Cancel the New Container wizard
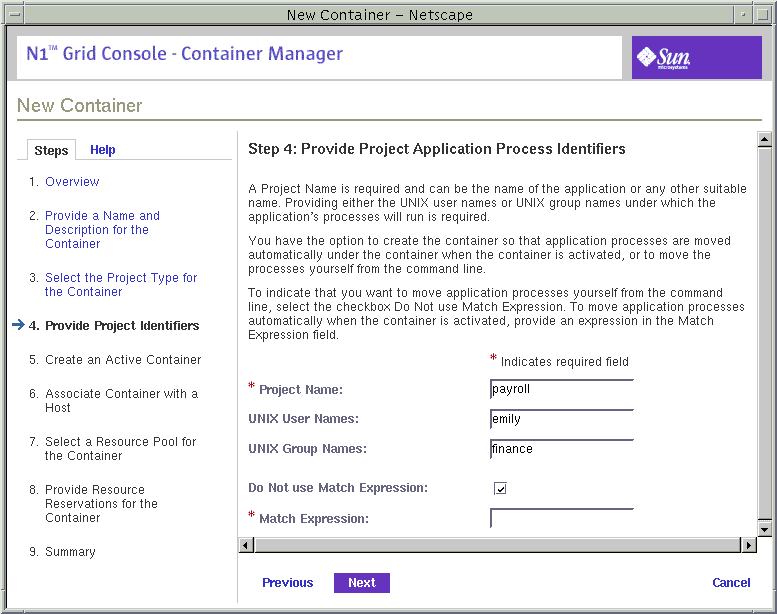Viewport: 777px width, 614px height. tap(731, 583)
